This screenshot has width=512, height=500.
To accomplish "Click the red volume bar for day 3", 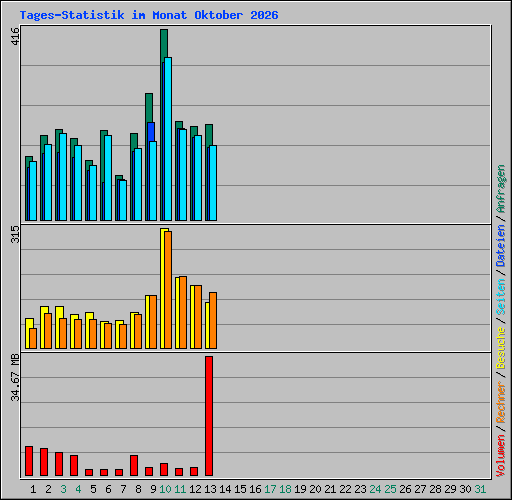I will [59, 464].
